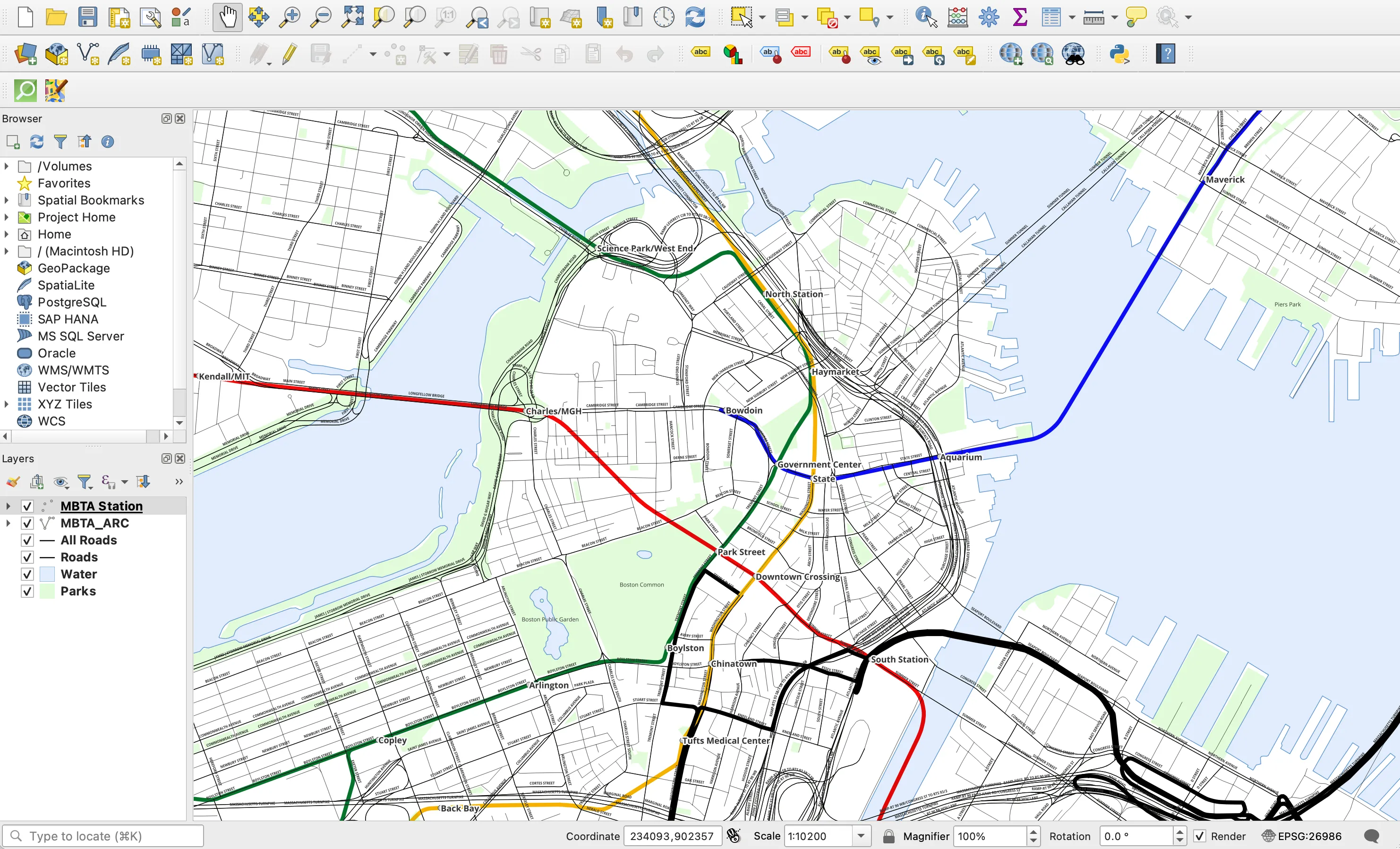Viewport: 1400px width, 849px height.
Task: Open Help contents question mark icon
Action: pyautogui.click(x=1165, y=54)
